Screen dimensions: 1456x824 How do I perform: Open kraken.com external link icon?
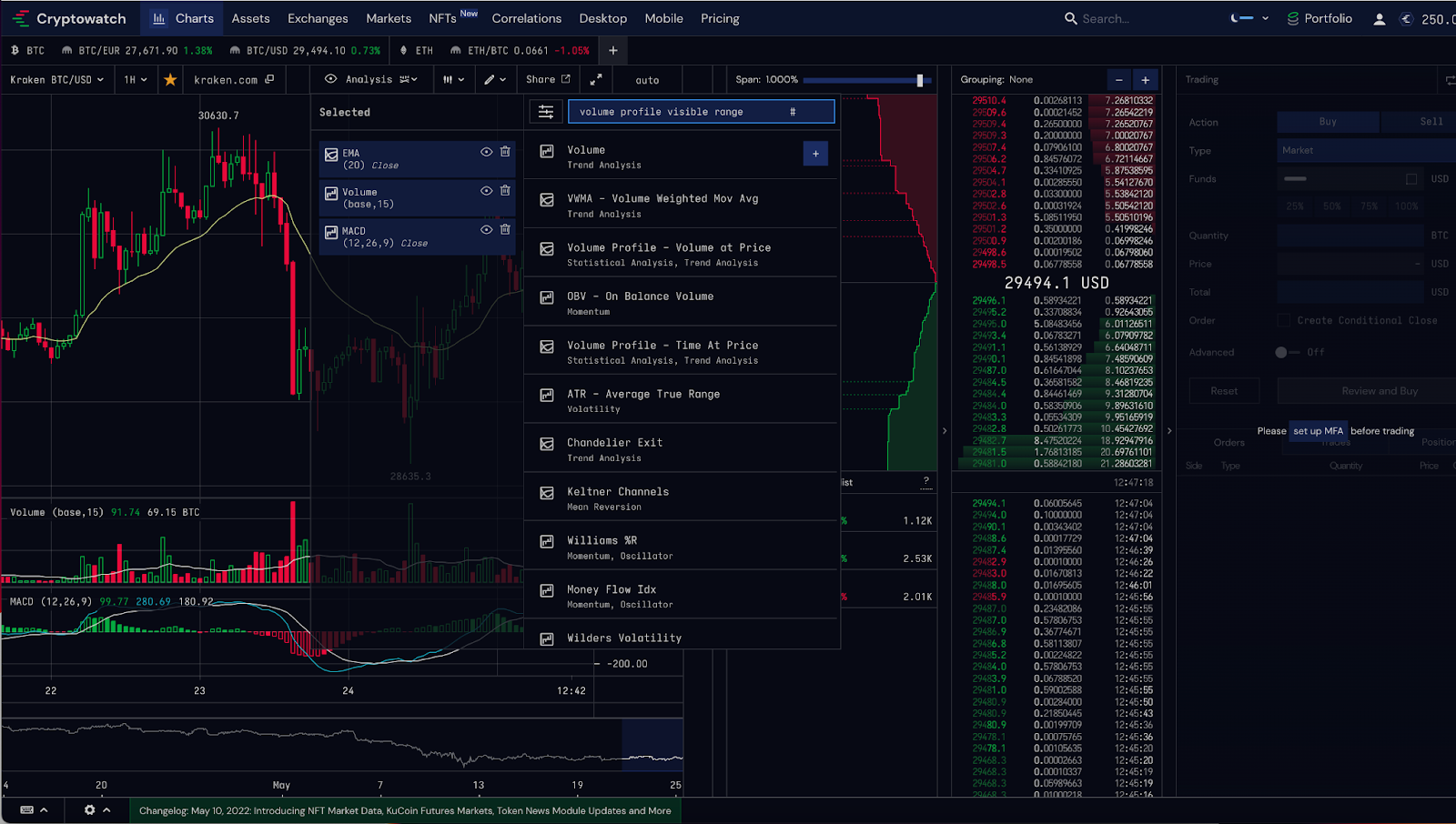point(269,80)
